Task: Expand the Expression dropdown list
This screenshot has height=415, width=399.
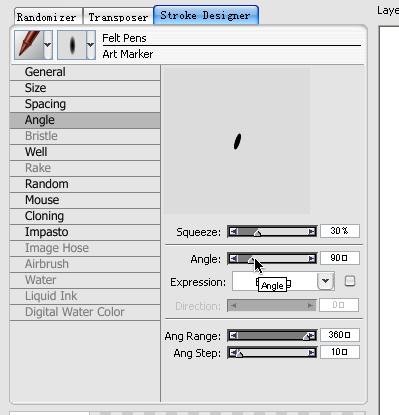Action: [326, 281]
